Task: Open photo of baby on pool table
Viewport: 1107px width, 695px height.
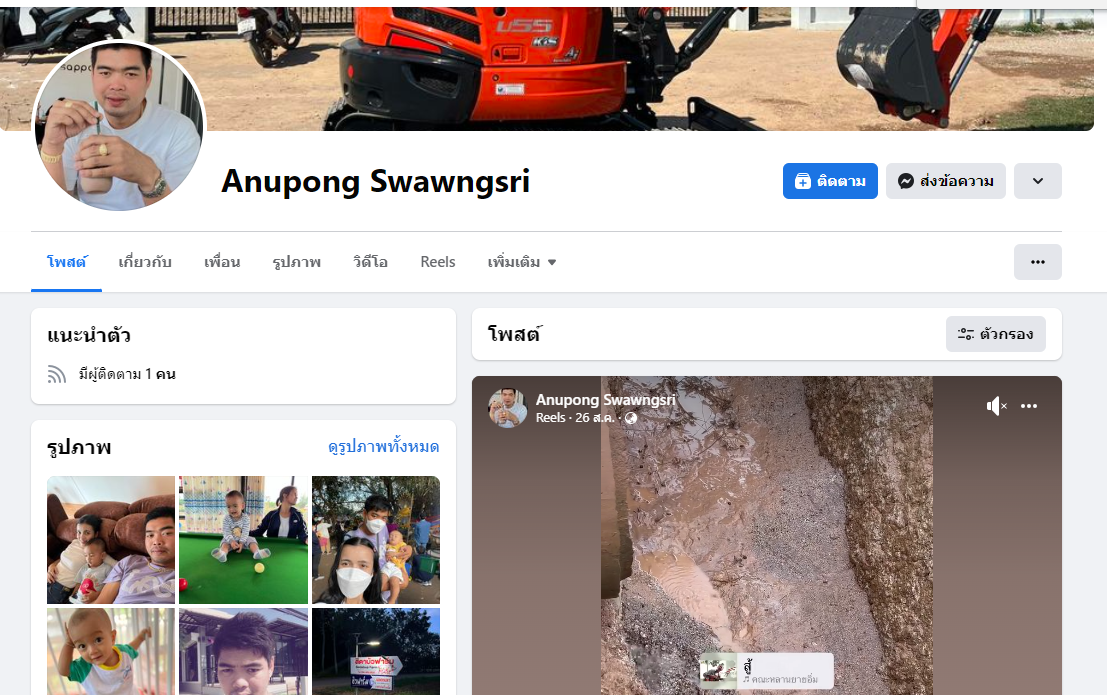Action: click(244, 540)
